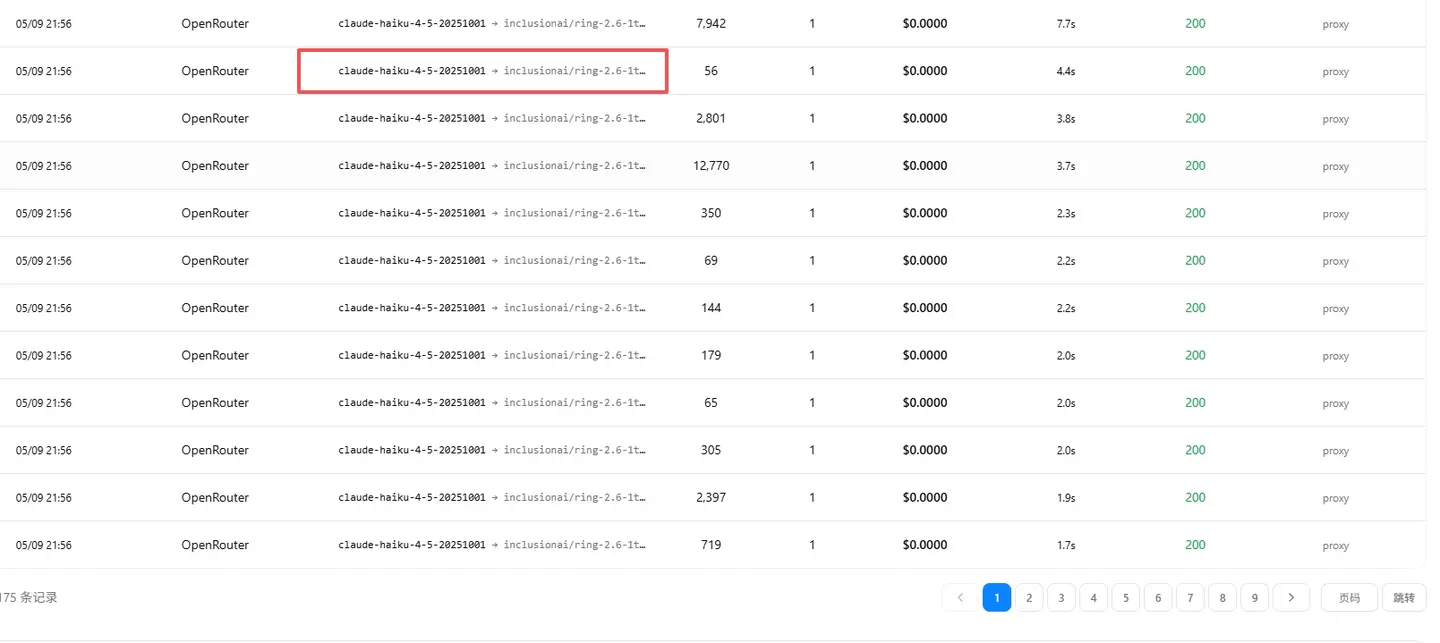Click the 2,397 token count cell
Viewport: 1440px width, 643px height.
(x=711, y=498)
